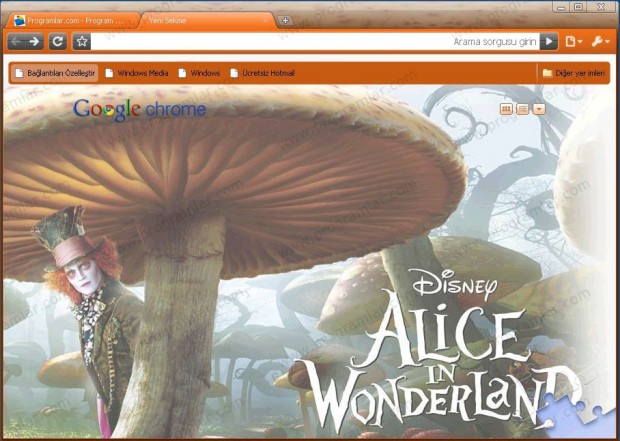Expand the new tab page options dropdown
The width and height of the screenshot is (620, 441).
[x=539, y=109]
